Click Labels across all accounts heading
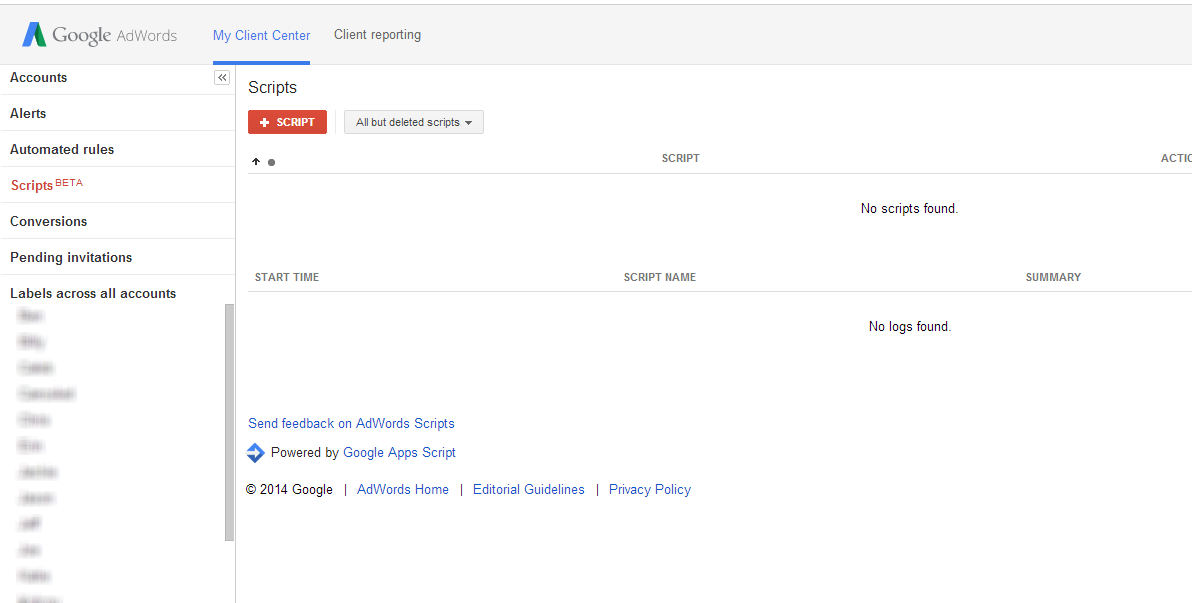 94,294
